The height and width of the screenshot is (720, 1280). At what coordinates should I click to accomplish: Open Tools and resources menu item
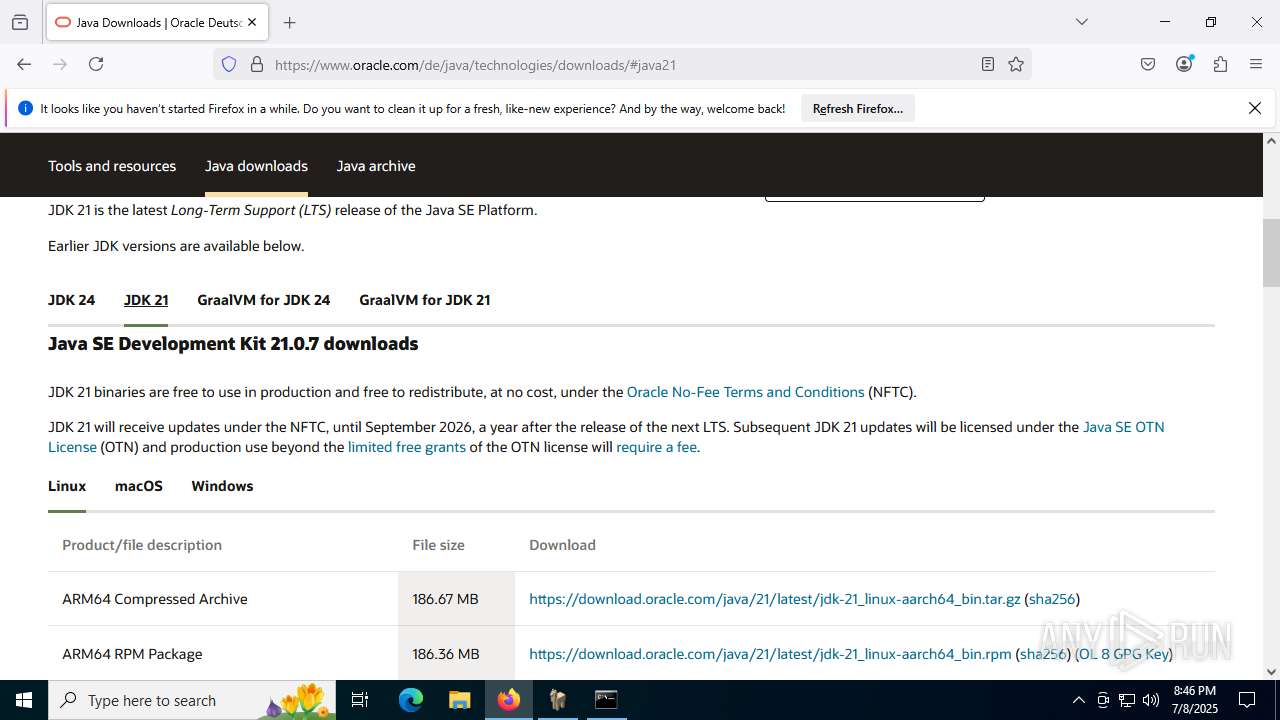(112, 166)
